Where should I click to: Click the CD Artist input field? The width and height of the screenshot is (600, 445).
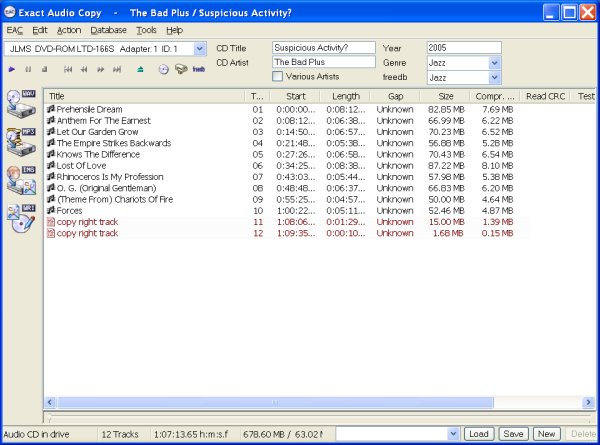tap(324, 62)
